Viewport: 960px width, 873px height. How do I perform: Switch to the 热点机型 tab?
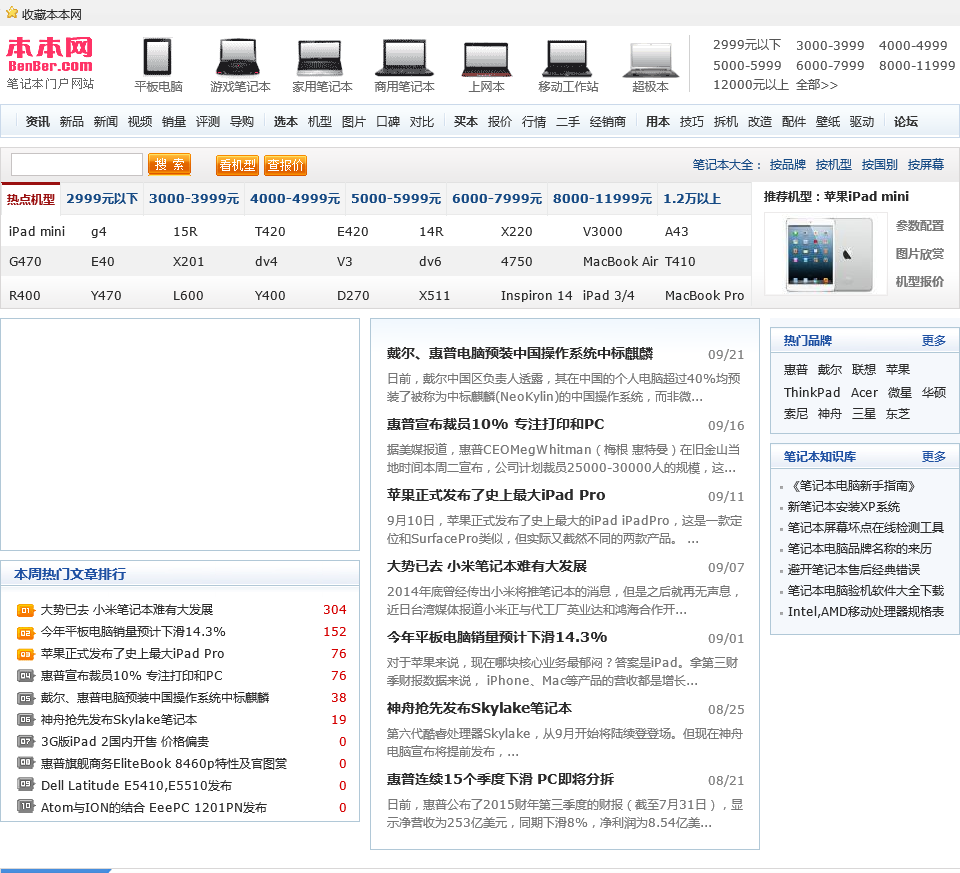[x=31, y=199]
